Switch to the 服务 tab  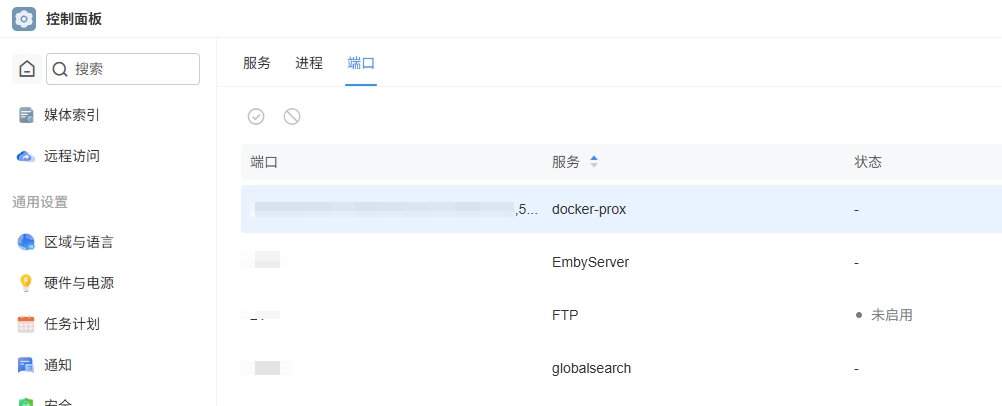tap(257, 63)
